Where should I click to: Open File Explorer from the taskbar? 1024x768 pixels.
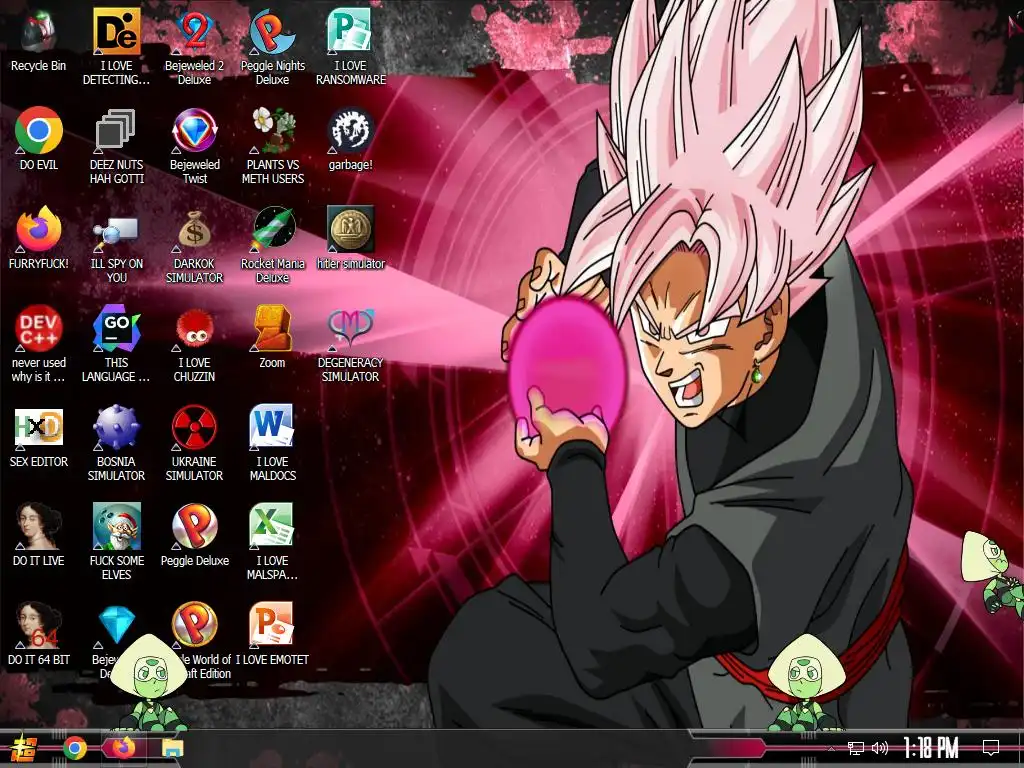[x=172, y=748]
